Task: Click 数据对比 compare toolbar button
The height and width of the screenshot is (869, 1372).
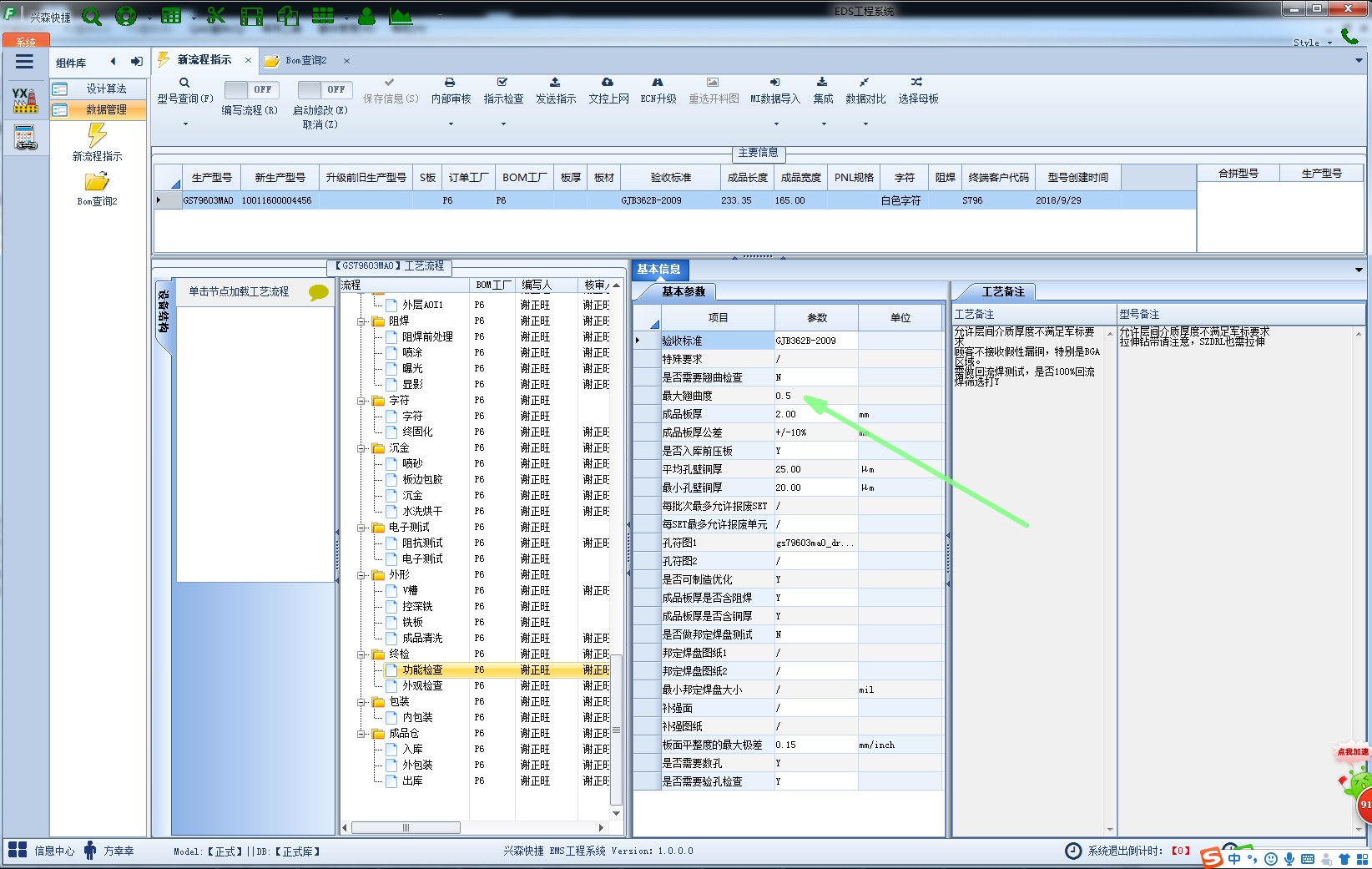Action: click(865, 91)
